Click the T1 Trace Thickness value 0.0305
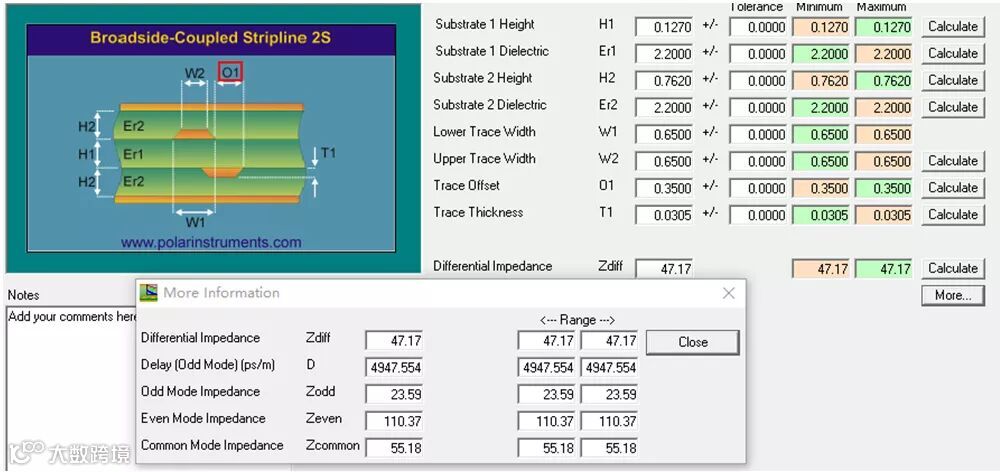Screen dimensions: 1000x472 (x=664, y=216)
